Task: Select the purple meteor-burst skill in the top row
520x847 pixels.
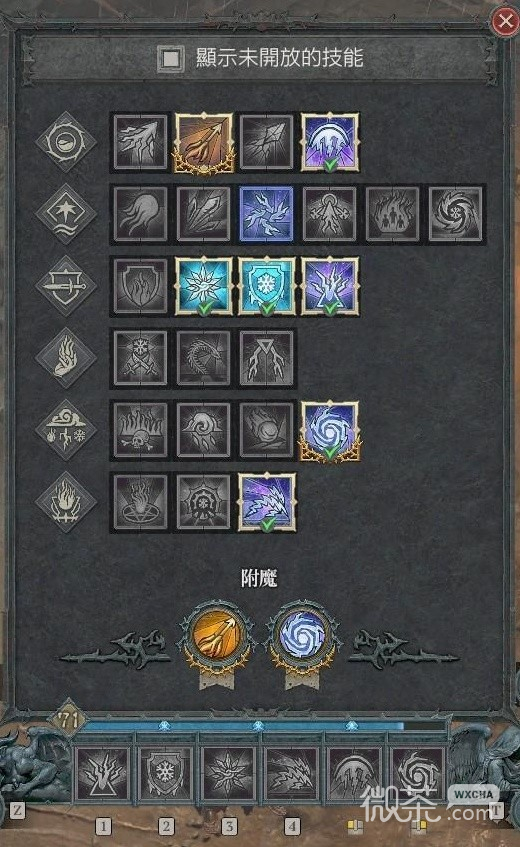Action: click(330, 142)
